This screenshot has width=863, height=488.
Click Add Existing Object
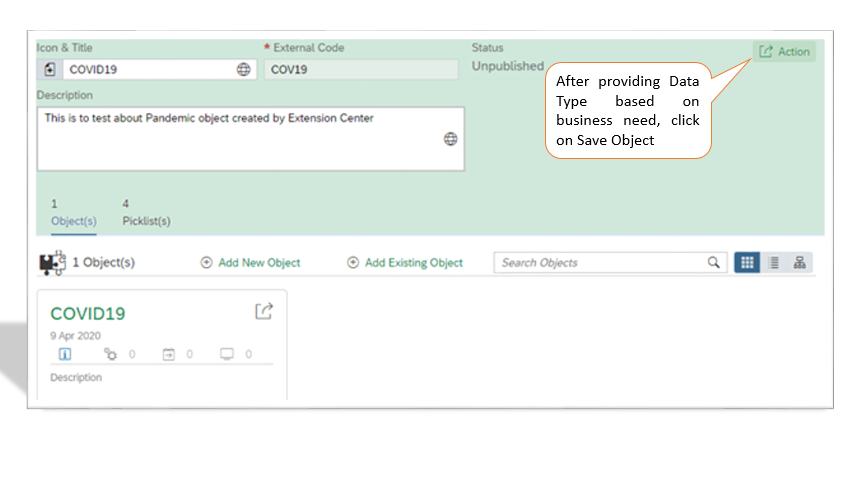coord(405,262)
